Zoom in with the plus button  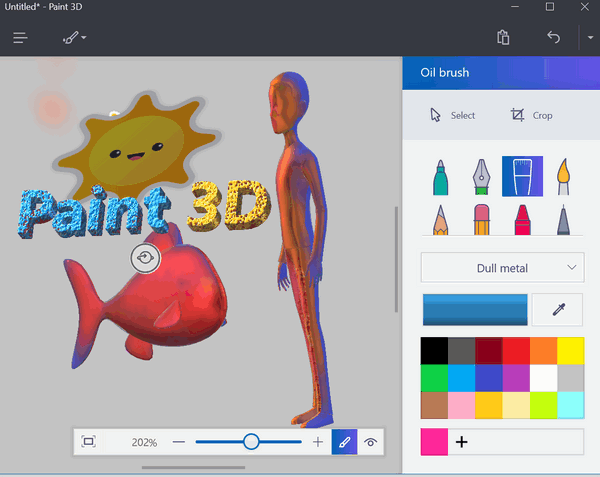(x=318, y=442)
